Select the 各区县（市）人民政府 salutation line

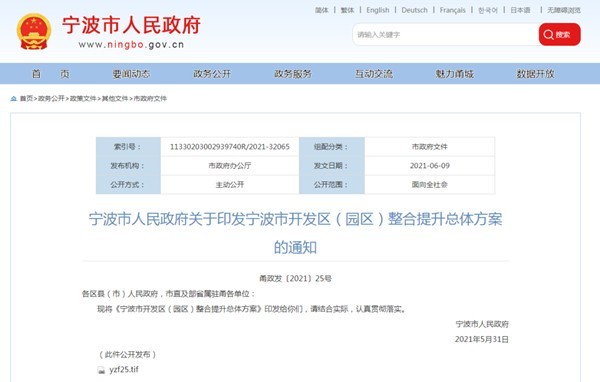(168, 294)
